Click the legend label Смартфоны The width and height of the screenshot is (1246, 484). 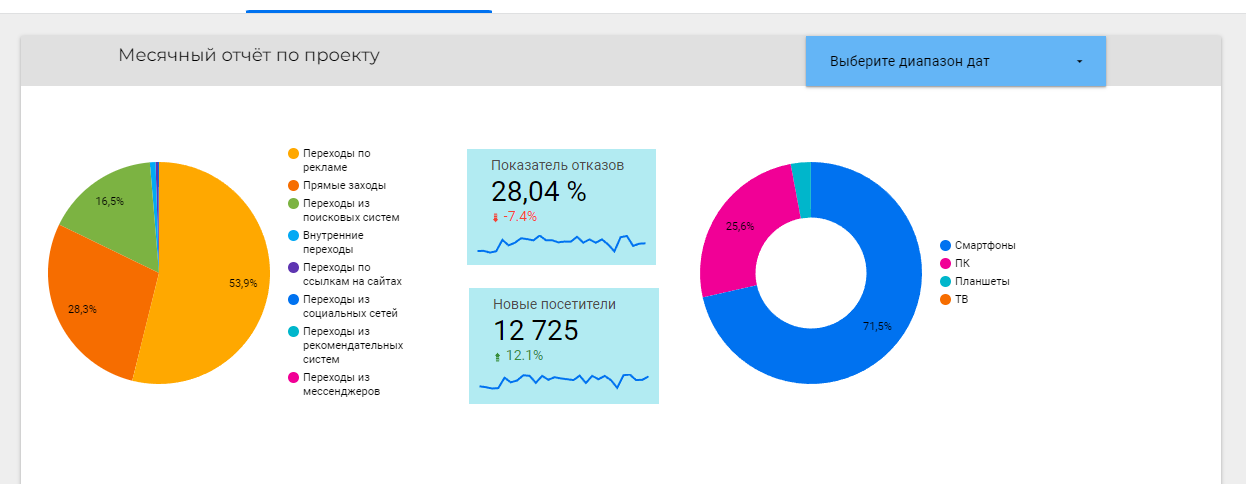tap(985, 245)
